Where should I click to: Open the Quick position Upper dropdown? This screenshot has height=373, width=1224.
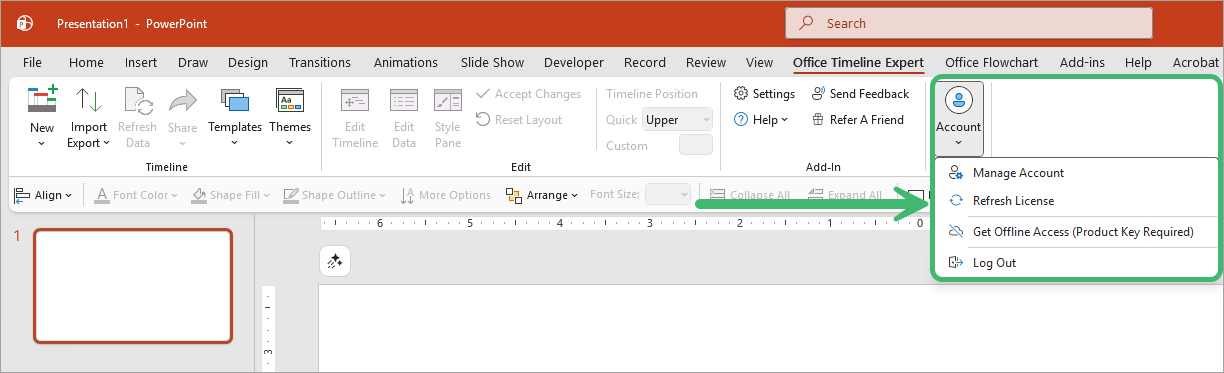click(x=677, y=120)
